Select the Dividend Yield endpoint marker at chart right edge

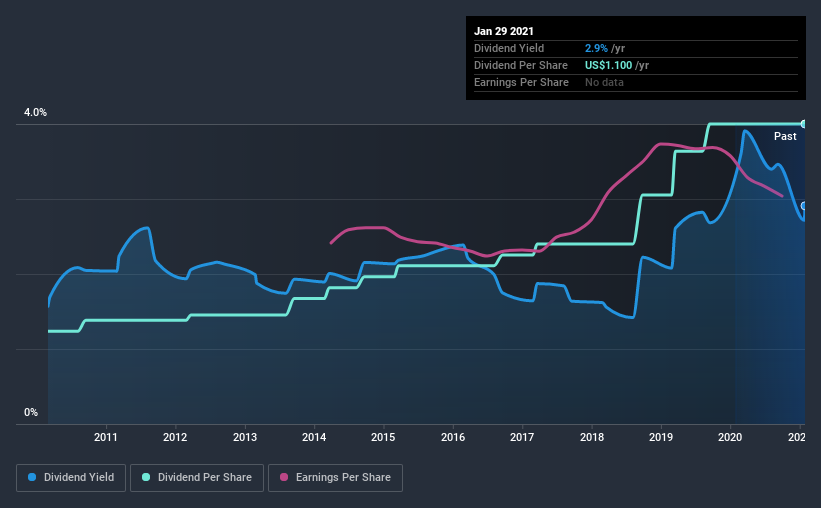[x=803, y=206]
